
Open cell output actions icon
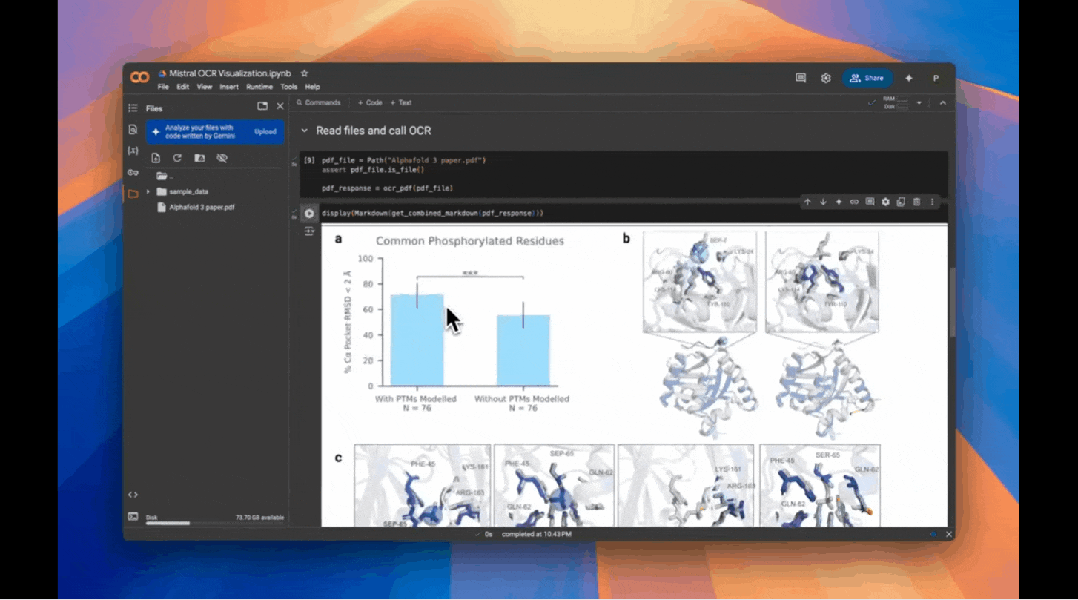tap(309, 232)
